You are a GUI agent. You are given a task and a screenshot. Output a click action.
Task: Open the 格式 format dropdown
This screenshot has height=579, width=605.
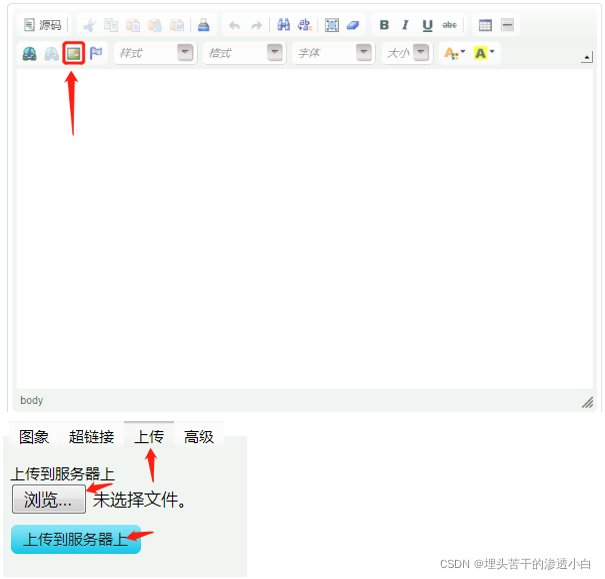pyautogui.click(x=245, y=53)
